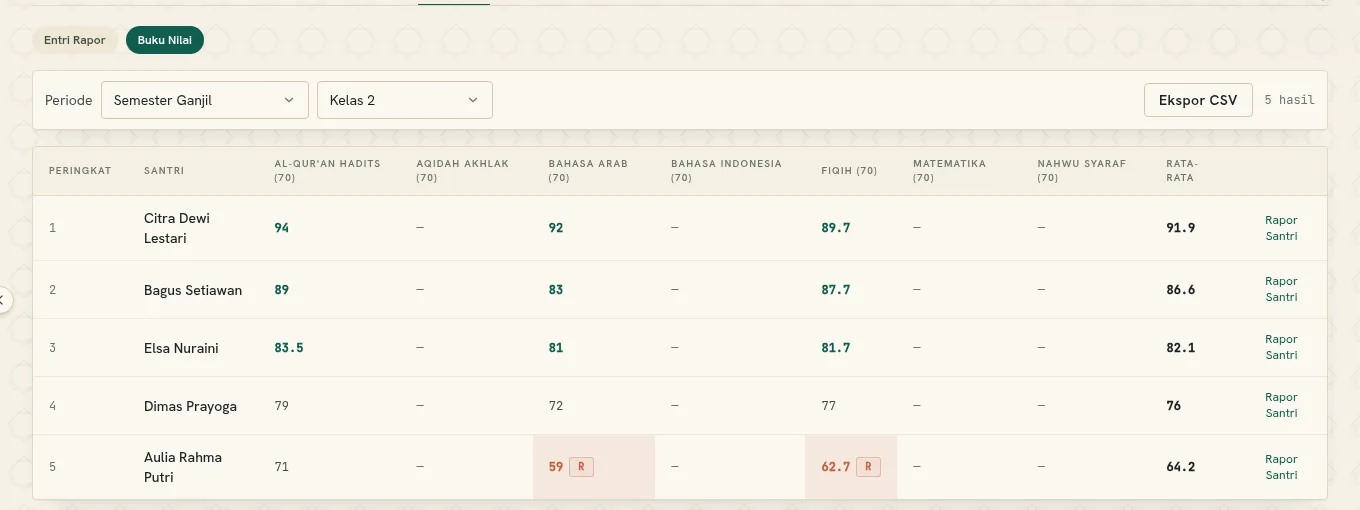Click Elsa's Bahasa Arab score 81
The height and width of the screenshot is (510, 1360).
point(556,348)
